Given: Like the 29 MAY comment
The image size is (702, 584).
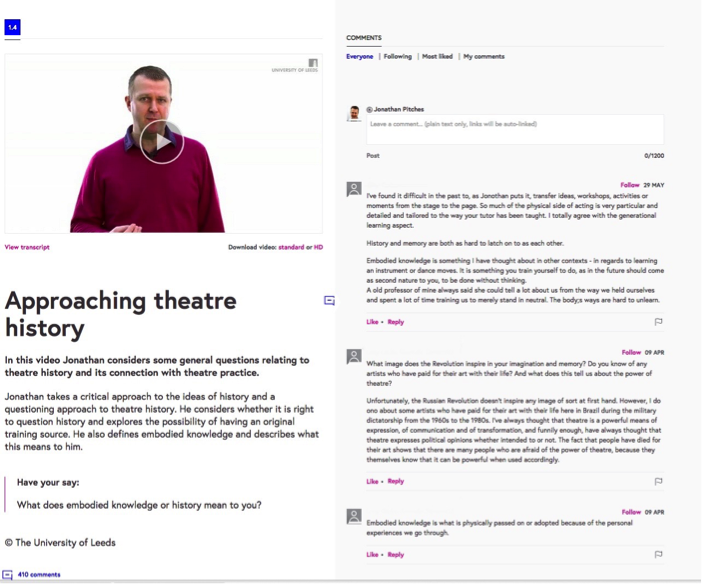Looking at the screenshot, I should click(x=372, y=322).
